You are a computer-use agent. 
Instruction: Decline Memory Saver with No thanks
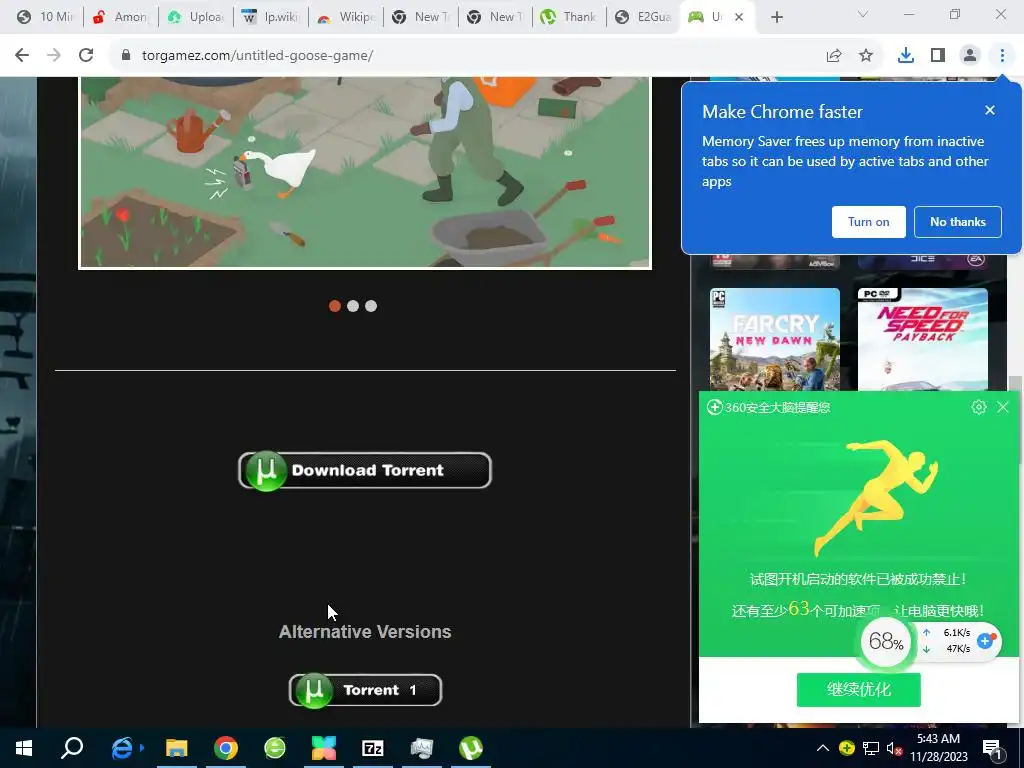[x=957, y=222]
